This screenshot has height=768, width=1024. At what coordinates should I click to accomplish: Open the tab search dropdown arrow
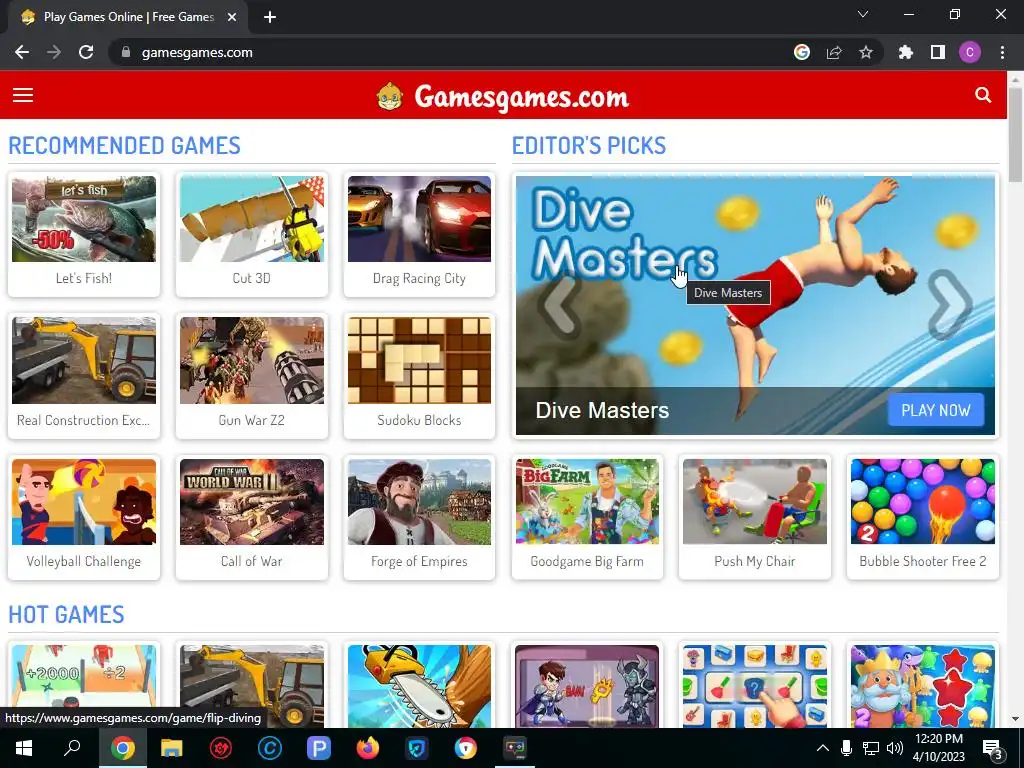863,14
